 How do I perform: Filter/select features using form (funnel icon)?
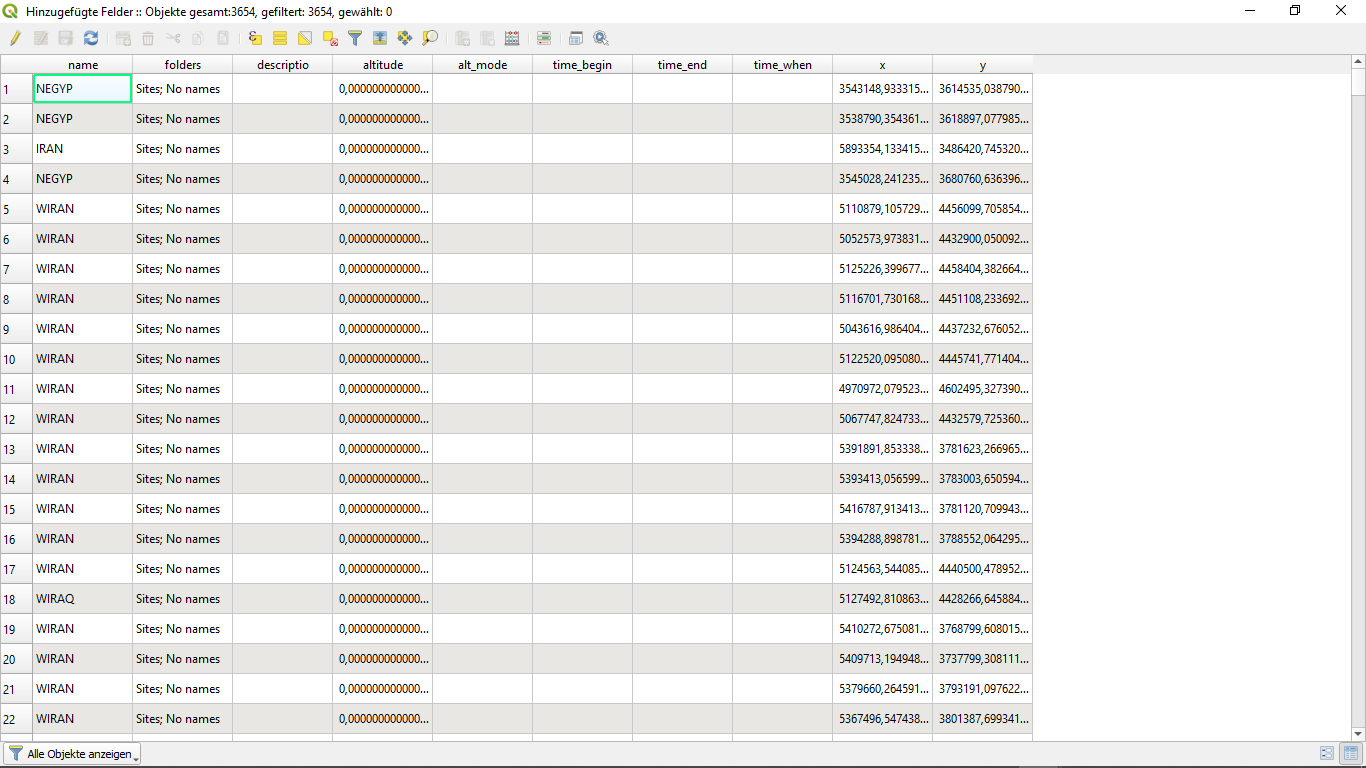[355, 38]
